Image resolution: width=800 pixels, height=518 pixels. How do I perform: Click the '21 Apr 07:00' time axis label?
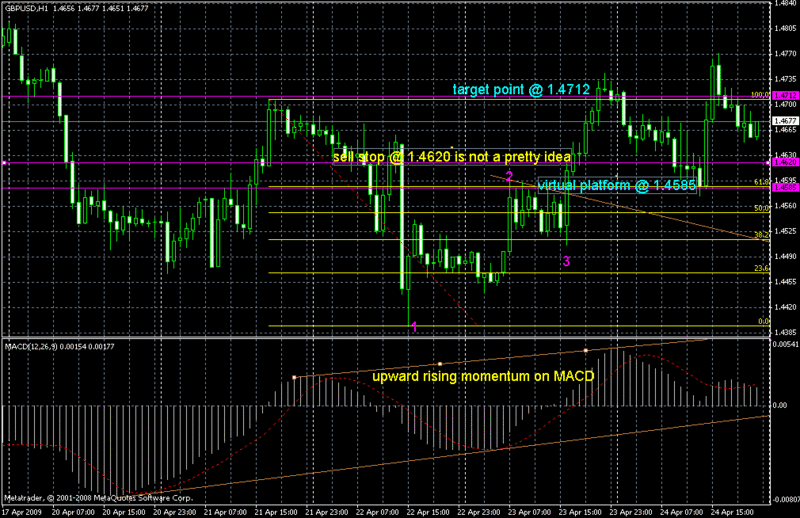[225, 512]
